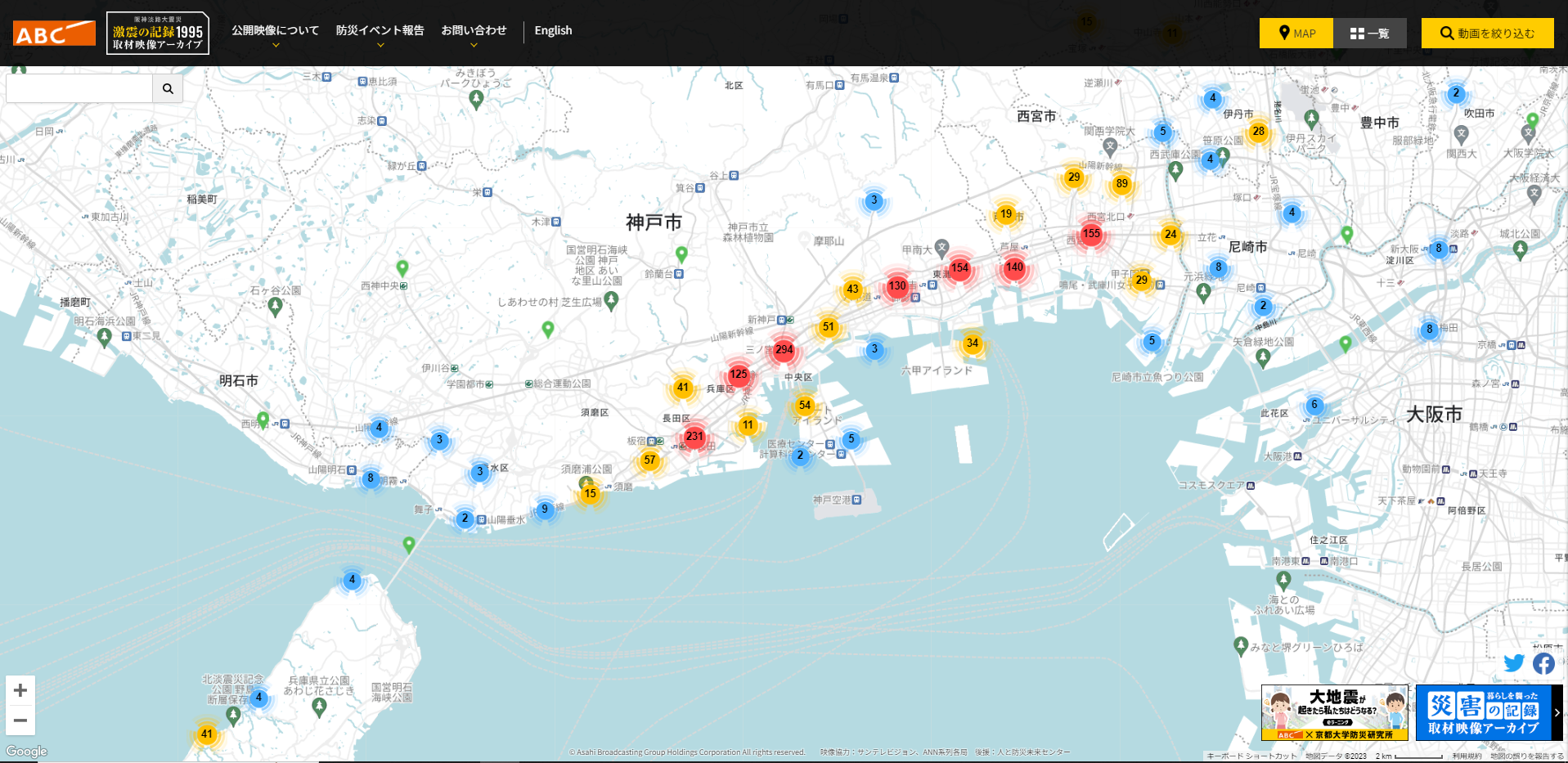This screenshot has width=1568, height=763.
Task: Expand 防災イベント報告 menu
Action: [380, 31]
